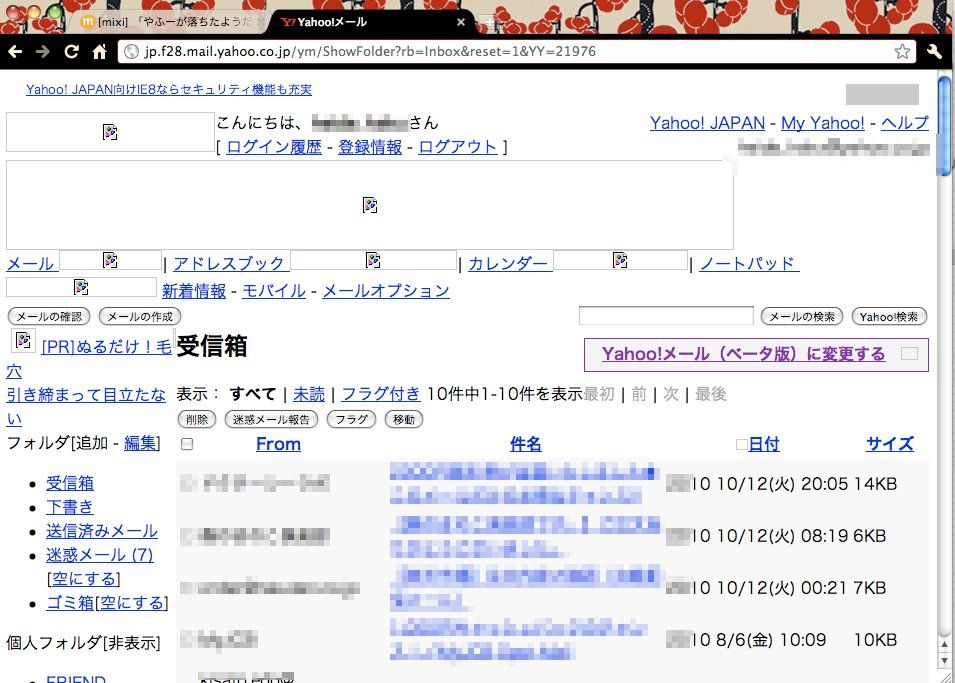The height and width of the screenshot is (683, 955).
Task: Click the URL address bar
Action: point(518,52)
